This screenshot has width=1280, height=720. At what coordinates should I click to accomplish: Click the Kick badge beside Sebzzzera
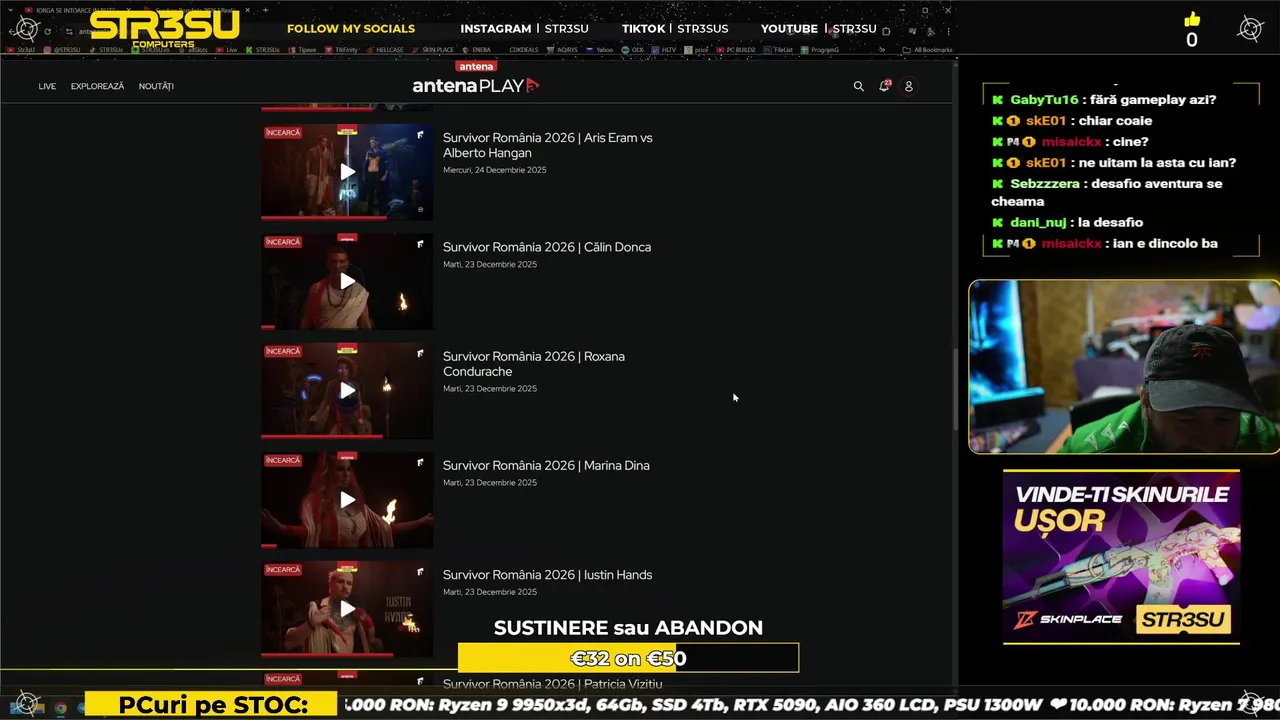(997, 184)
